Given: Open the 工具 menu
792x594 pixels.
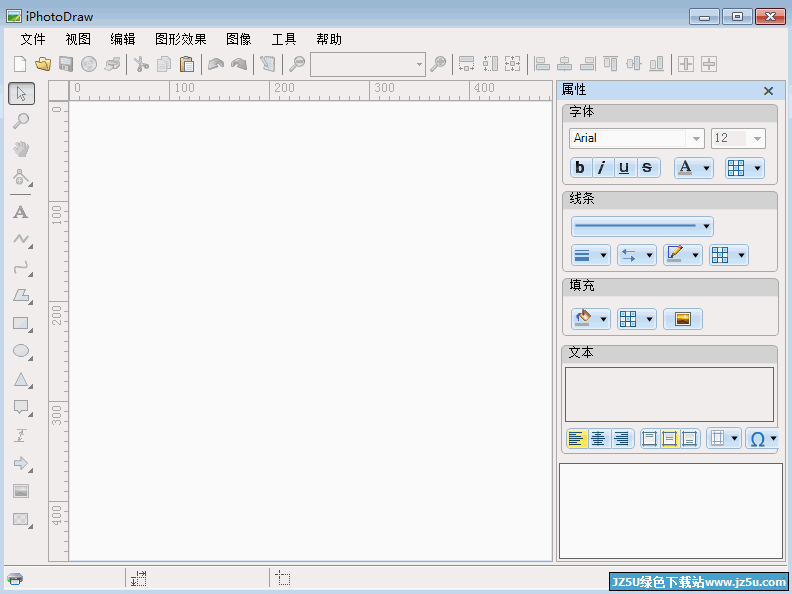Looking at the screenshot, I should click(284, 39).
